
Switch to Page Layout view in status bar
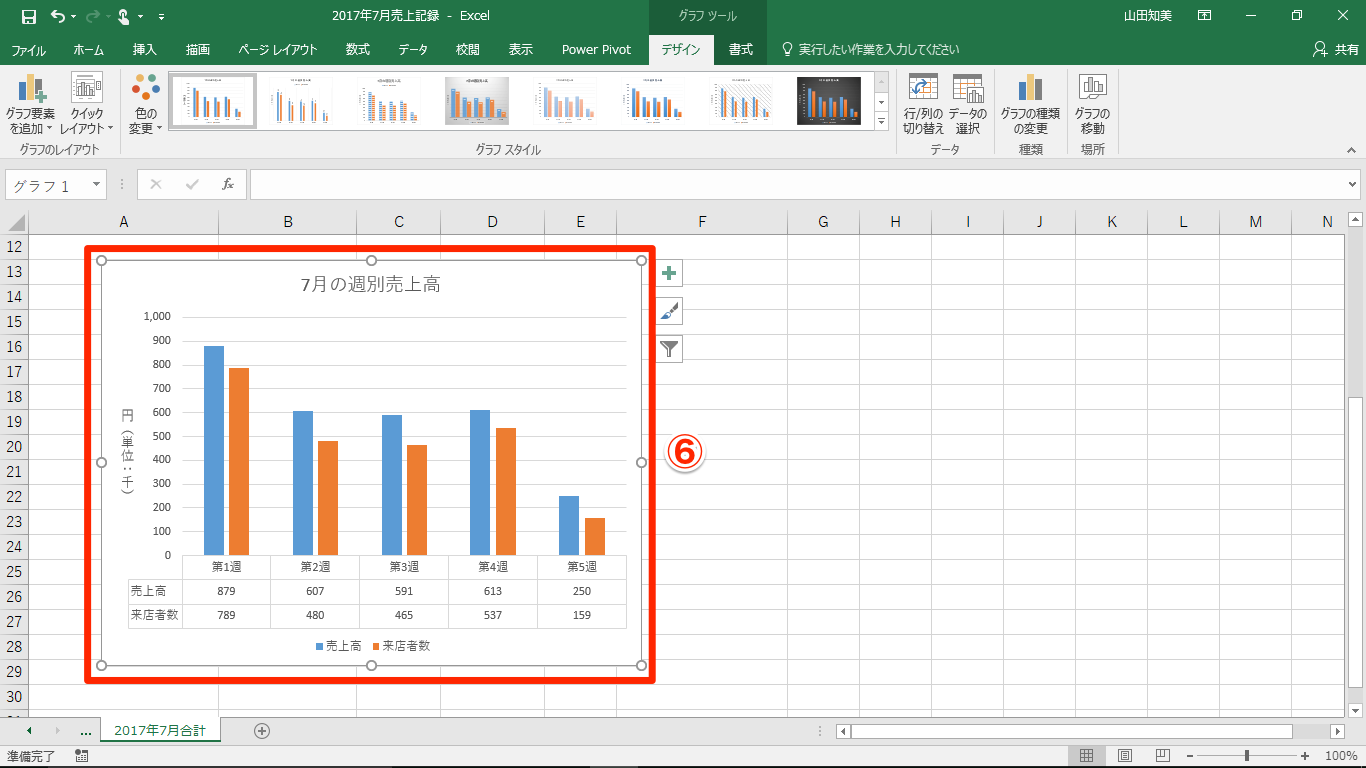(x=1125, y=756)
